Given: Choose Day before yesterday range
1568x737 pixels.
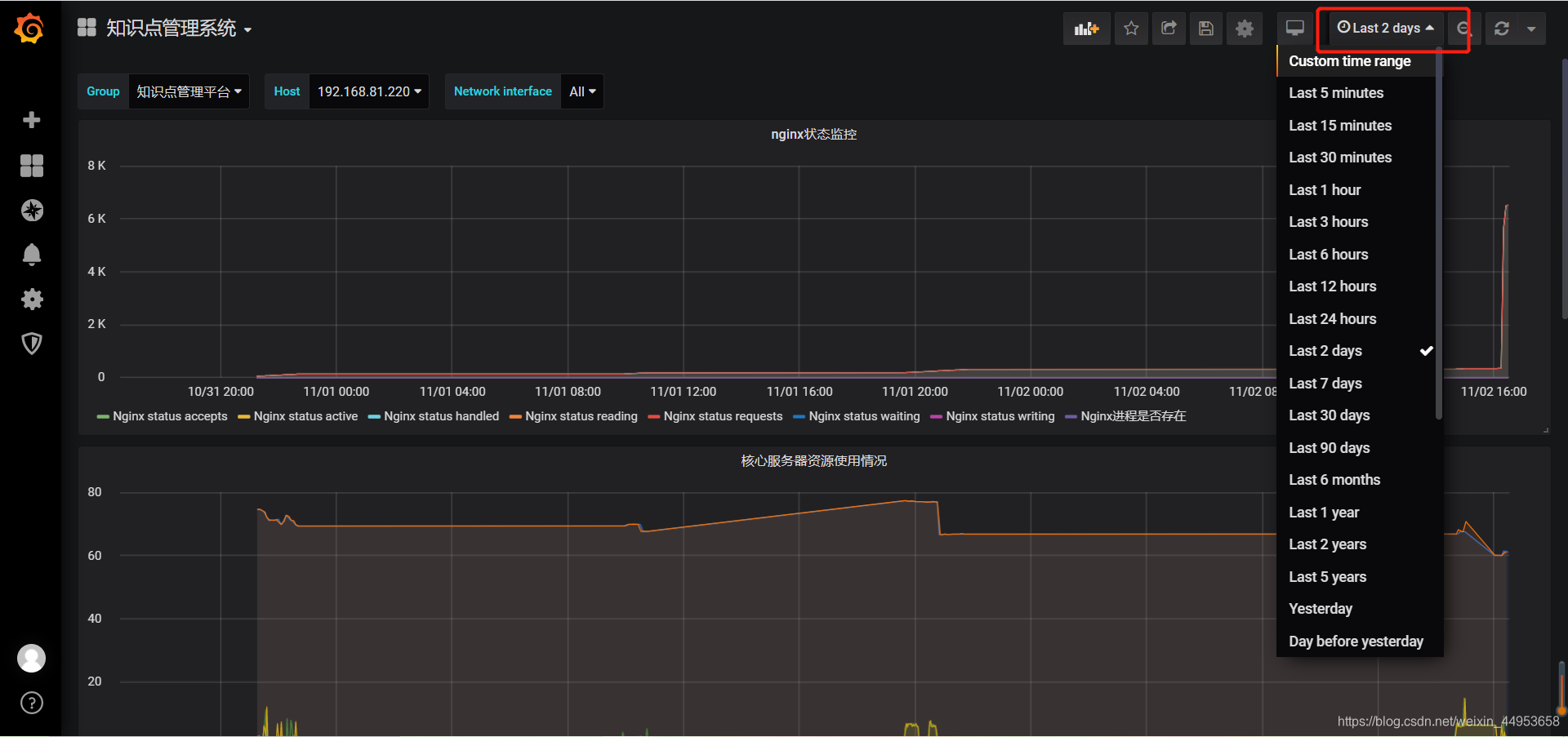Looking at the screenshot, I should click(x=1356, y=642).
